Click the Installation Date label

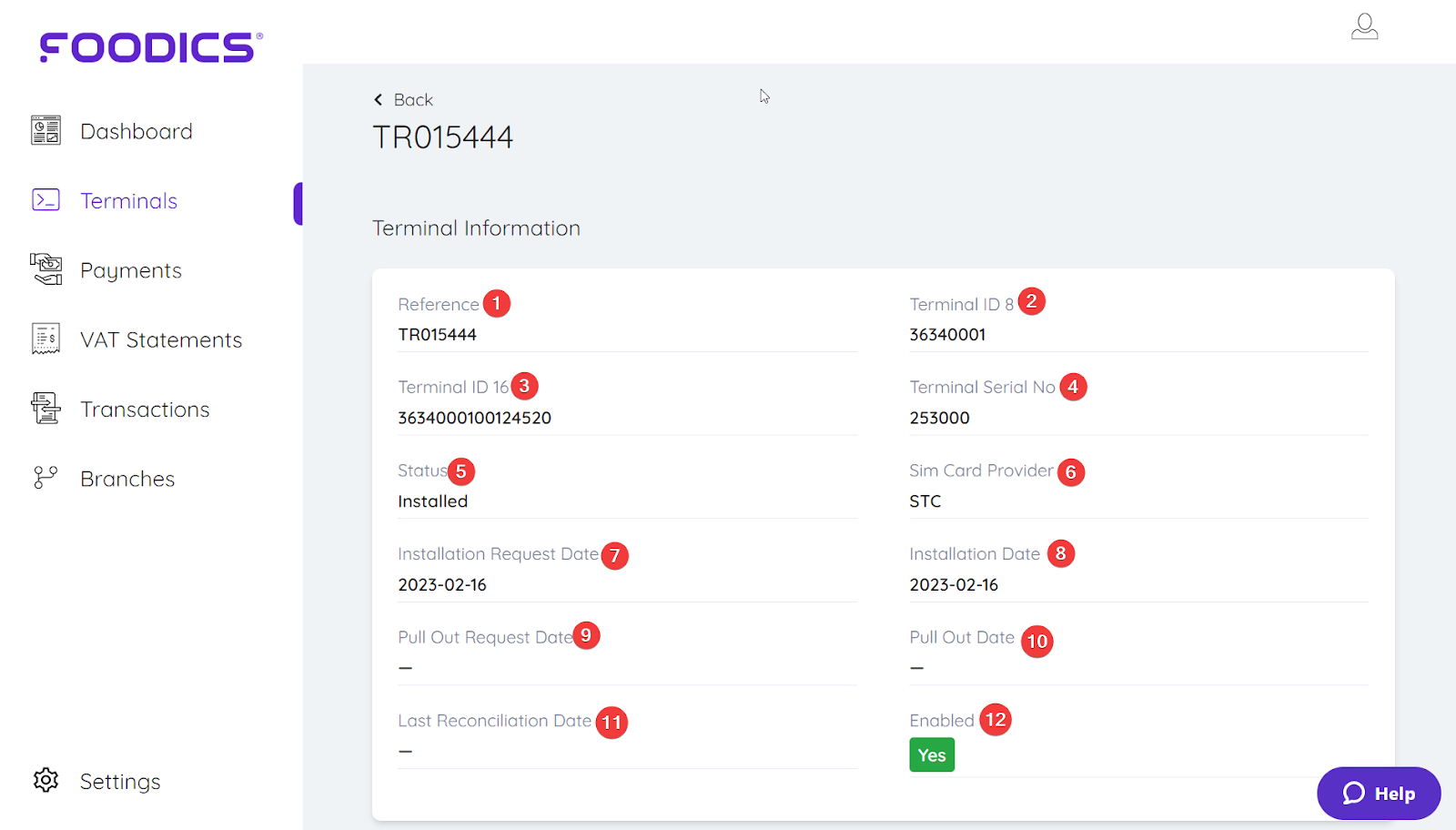click(975, 554)
